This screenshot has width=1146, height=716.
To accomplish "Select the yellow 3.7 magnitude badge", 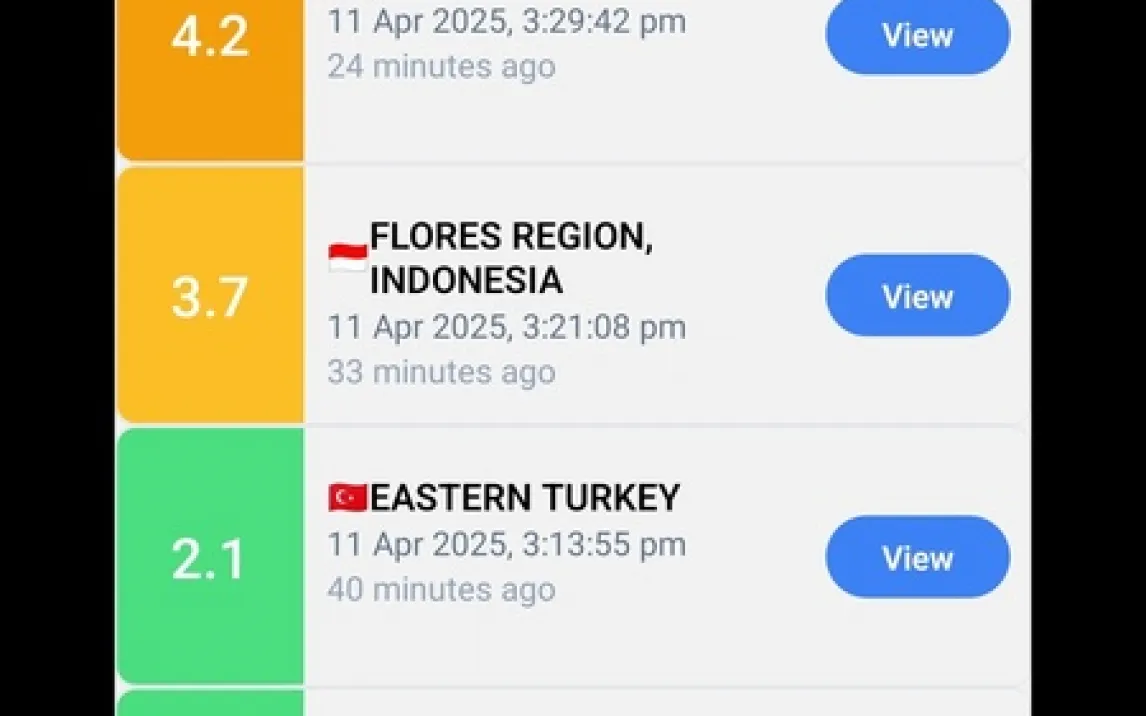I will (x=210, y=296).
